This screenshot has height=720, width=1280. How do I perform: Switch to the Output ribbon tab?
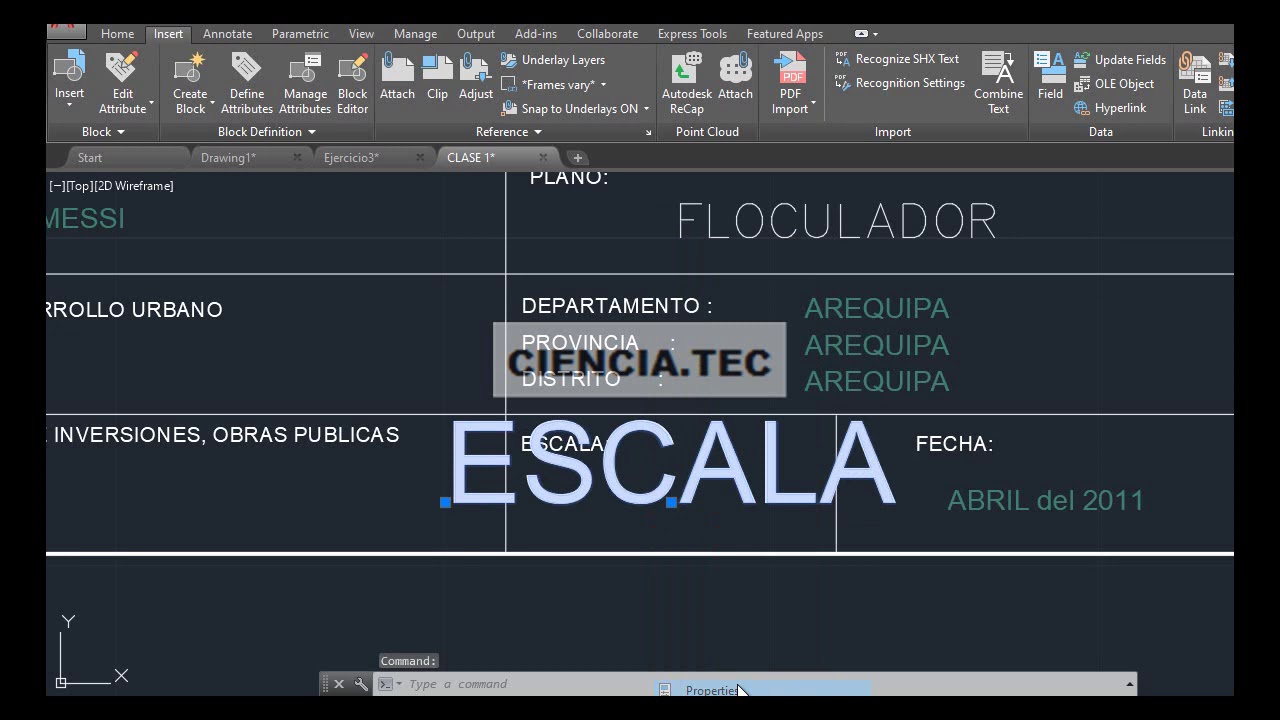point(476,34)
